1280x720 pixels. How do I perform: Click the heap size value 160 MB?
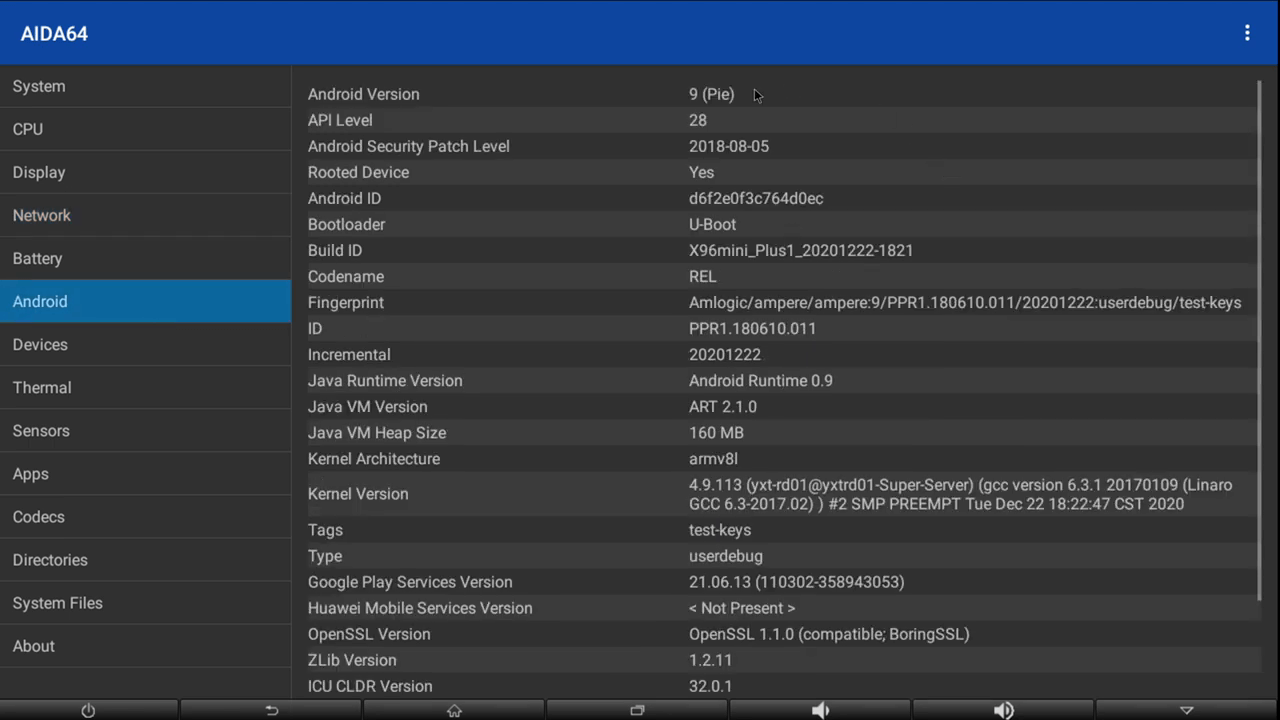pyautogui.click(x=716, y=432)
